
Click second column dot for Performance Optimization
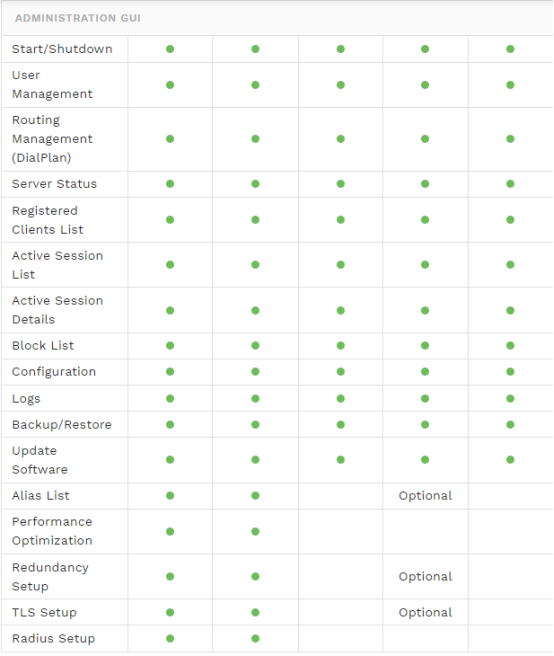255,531
